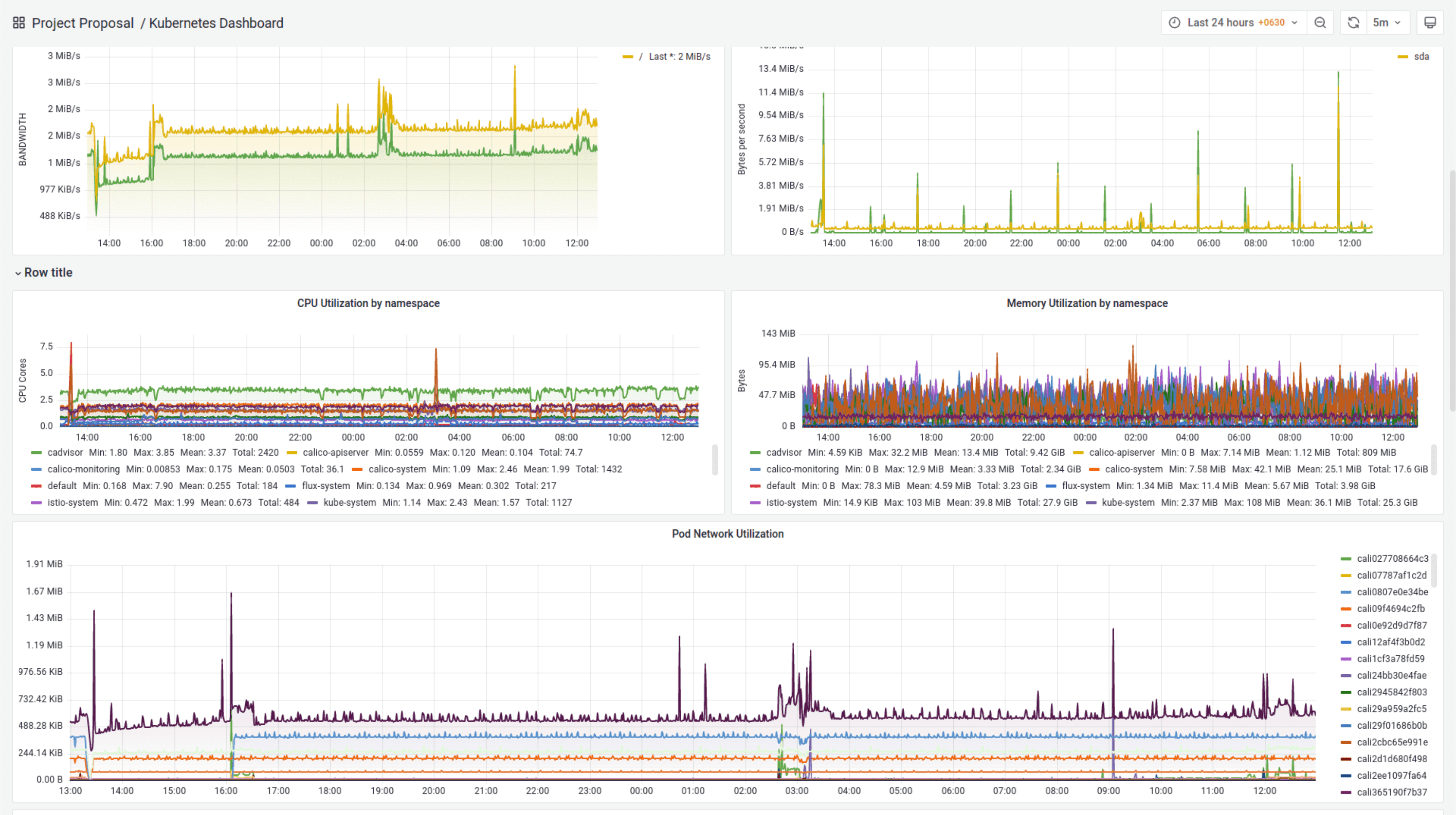Toggle the sda series in the legend

click(1421, 56)
